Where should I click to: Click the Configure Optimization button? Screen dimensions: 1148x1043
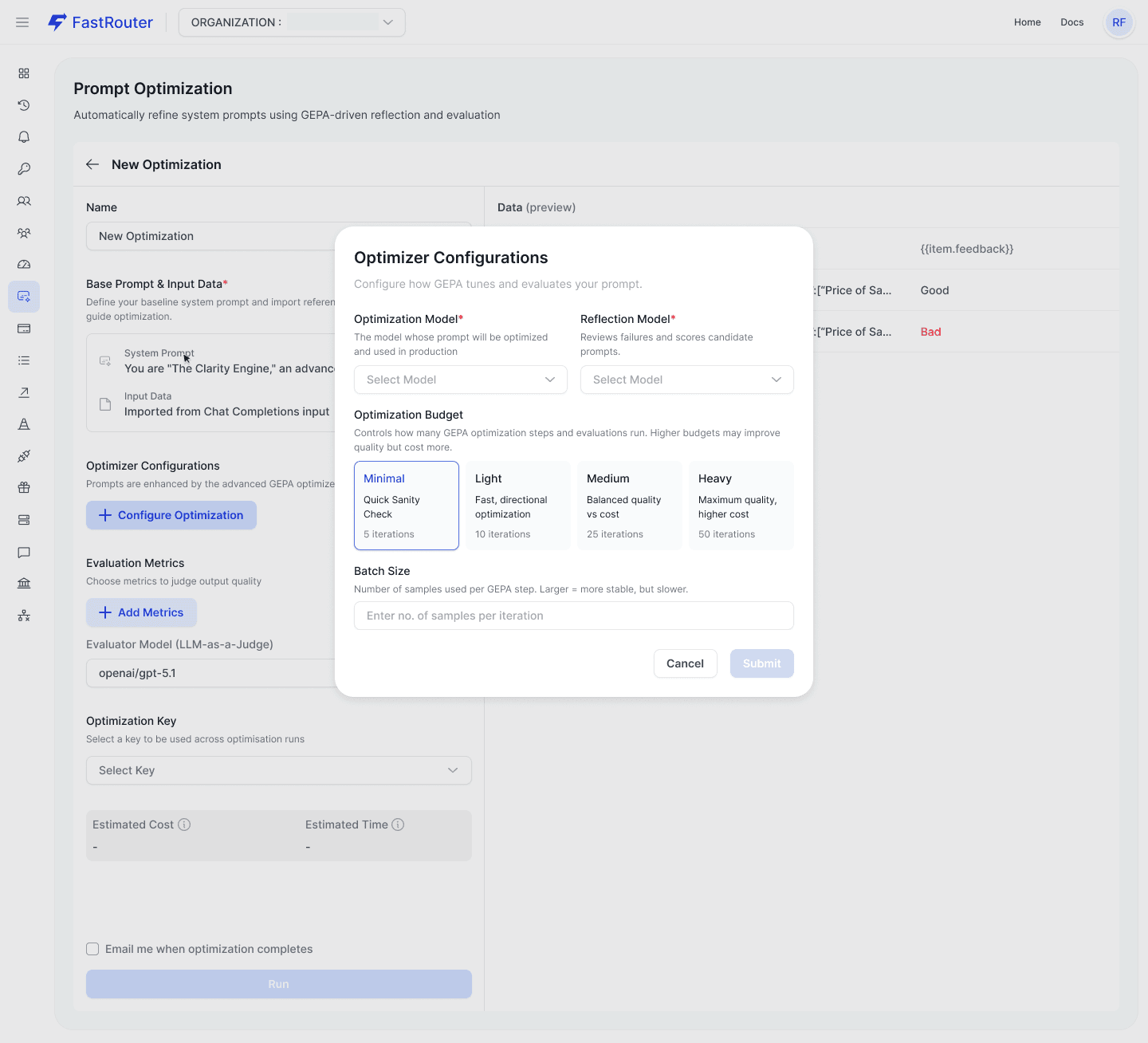[x=171, y=515]
